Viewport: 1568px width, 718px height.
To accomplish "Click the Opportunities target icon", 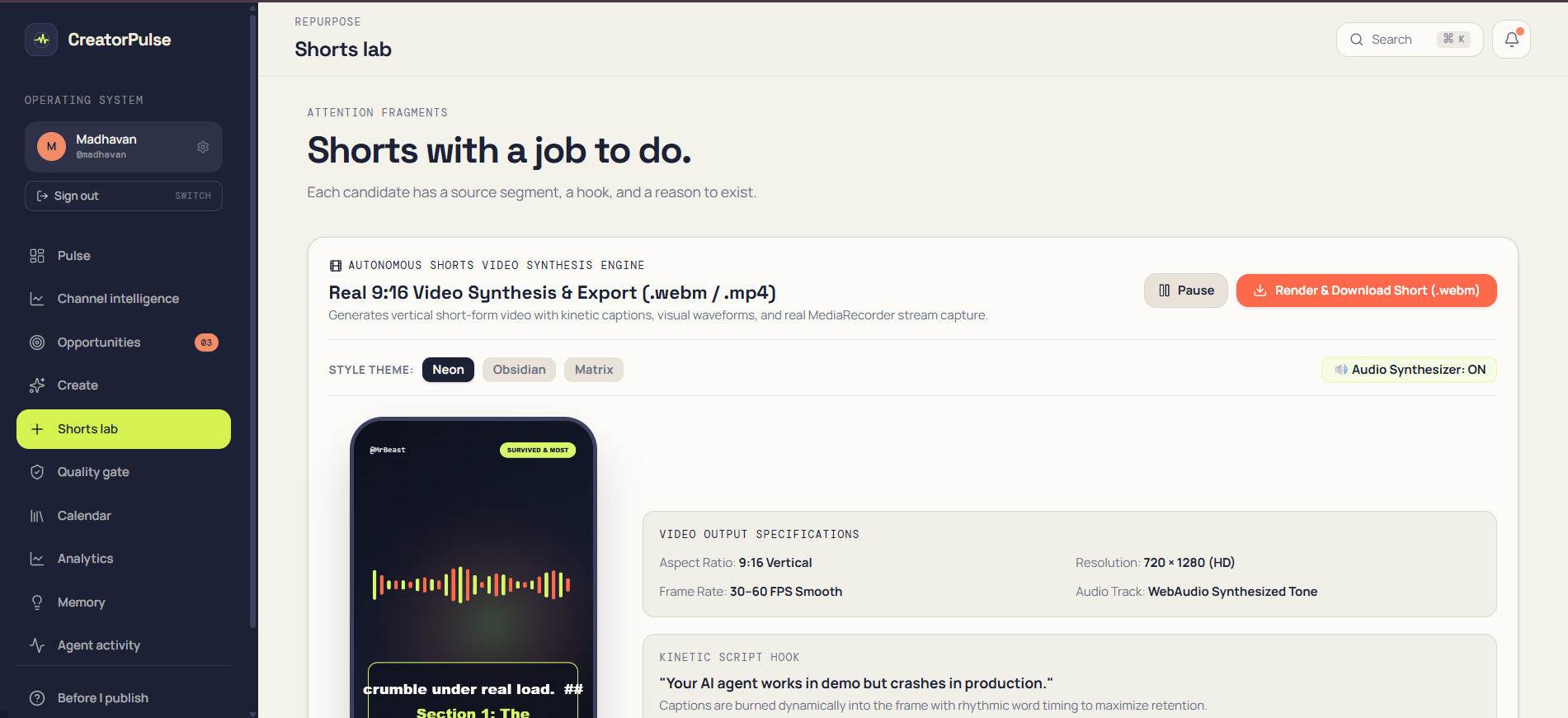I will (x=37, y=342).
